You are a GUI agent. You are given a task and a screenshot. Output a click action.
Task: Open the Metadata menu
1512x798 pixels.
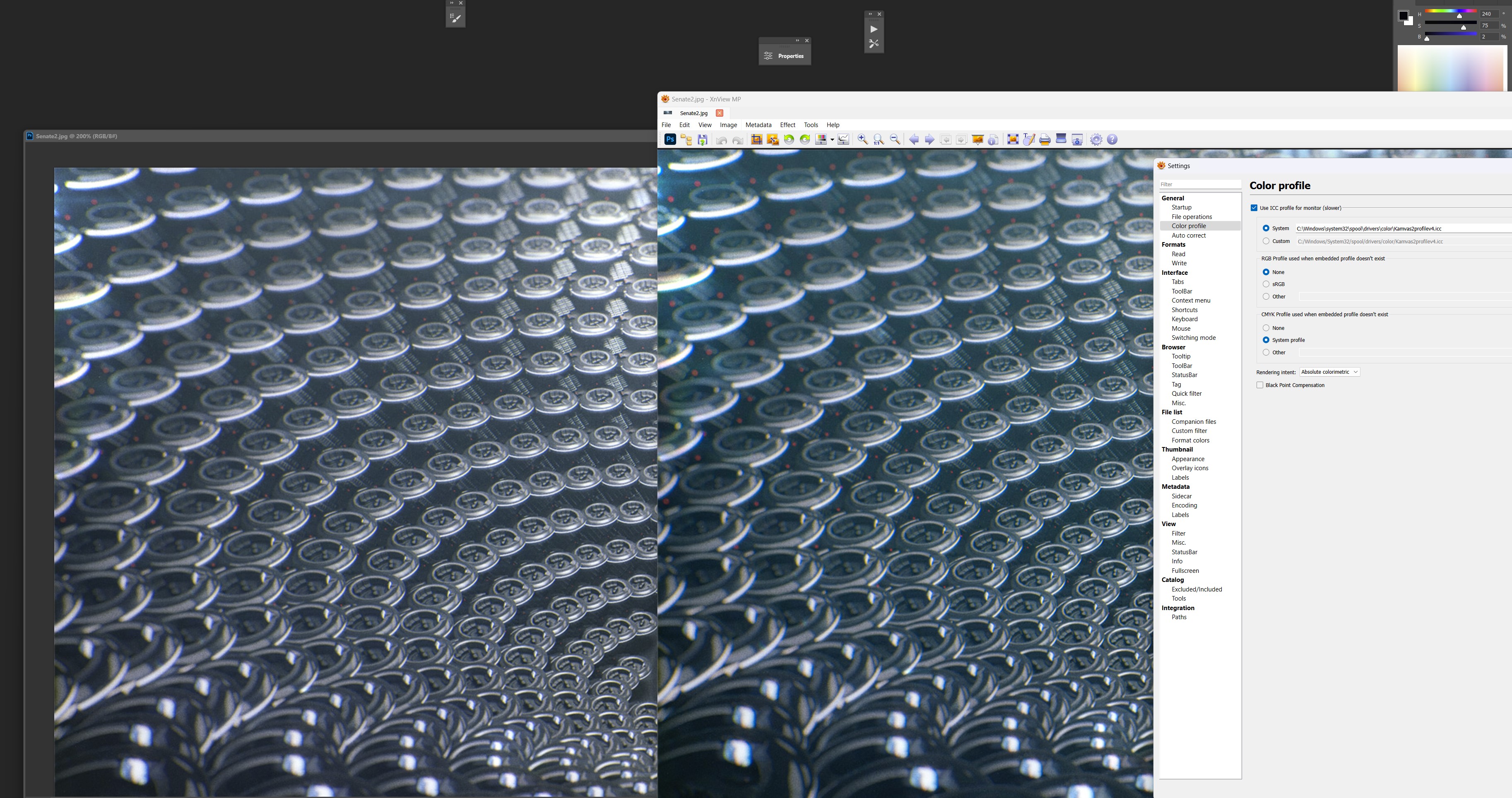click(758, 125)
